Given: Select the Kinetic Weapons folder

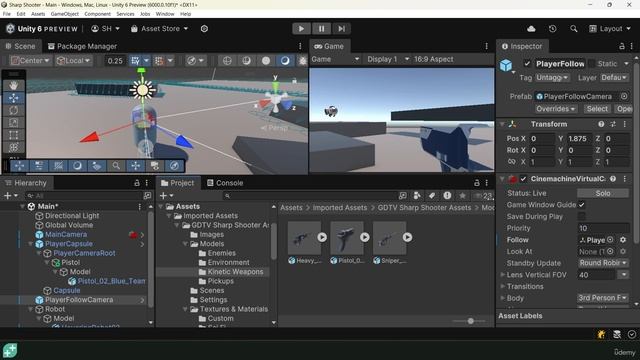Looking at the screenshot, I should [235, 271].
